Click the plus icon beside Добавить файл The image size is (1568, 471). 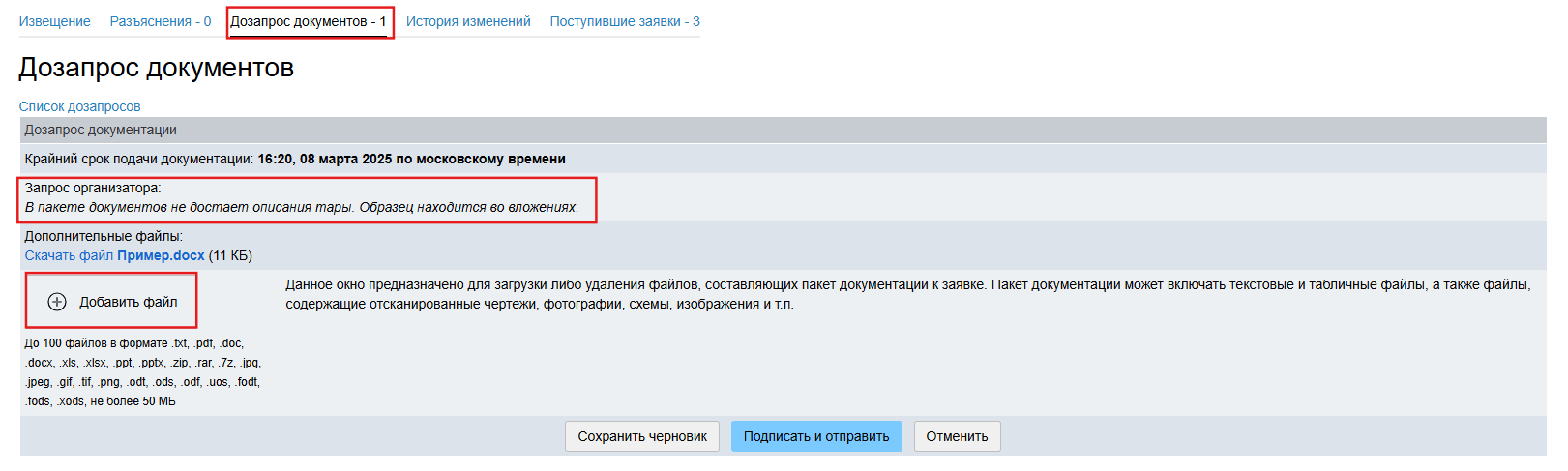pos(57,302)
